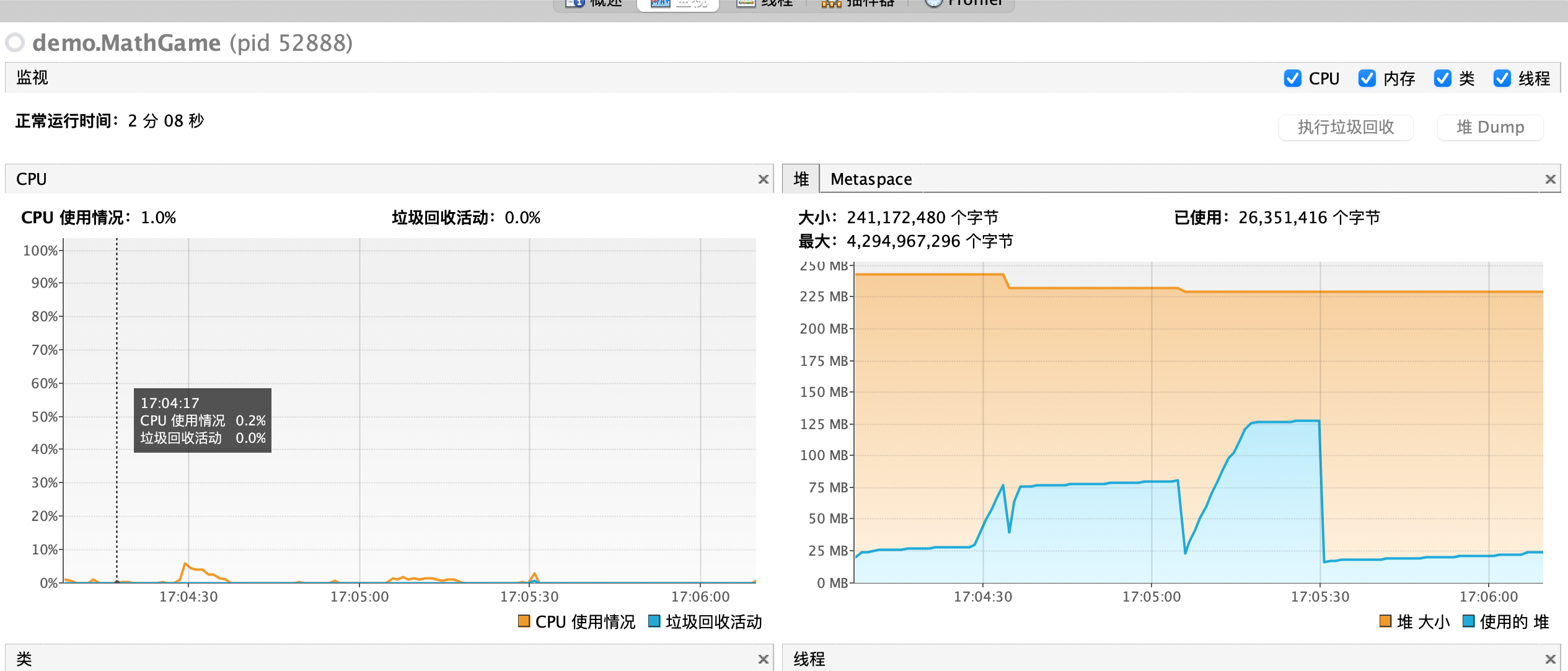Close the 类 panel at bottom

coord(762,659)
